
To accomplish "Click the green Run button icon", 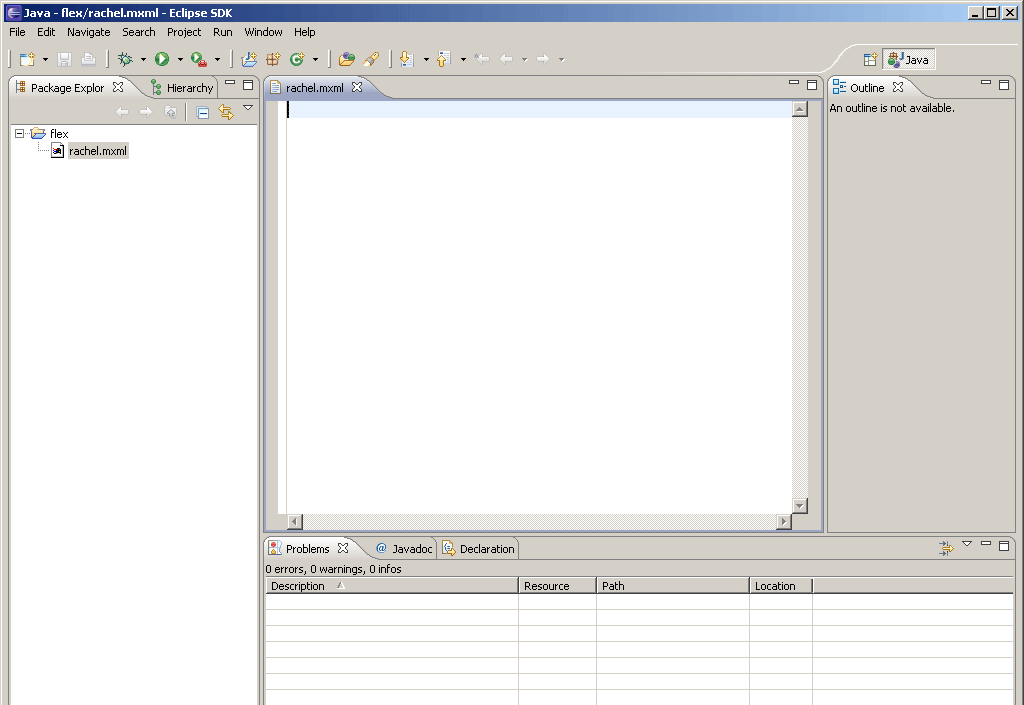I will pyautogui.click(x=162, y=59).
